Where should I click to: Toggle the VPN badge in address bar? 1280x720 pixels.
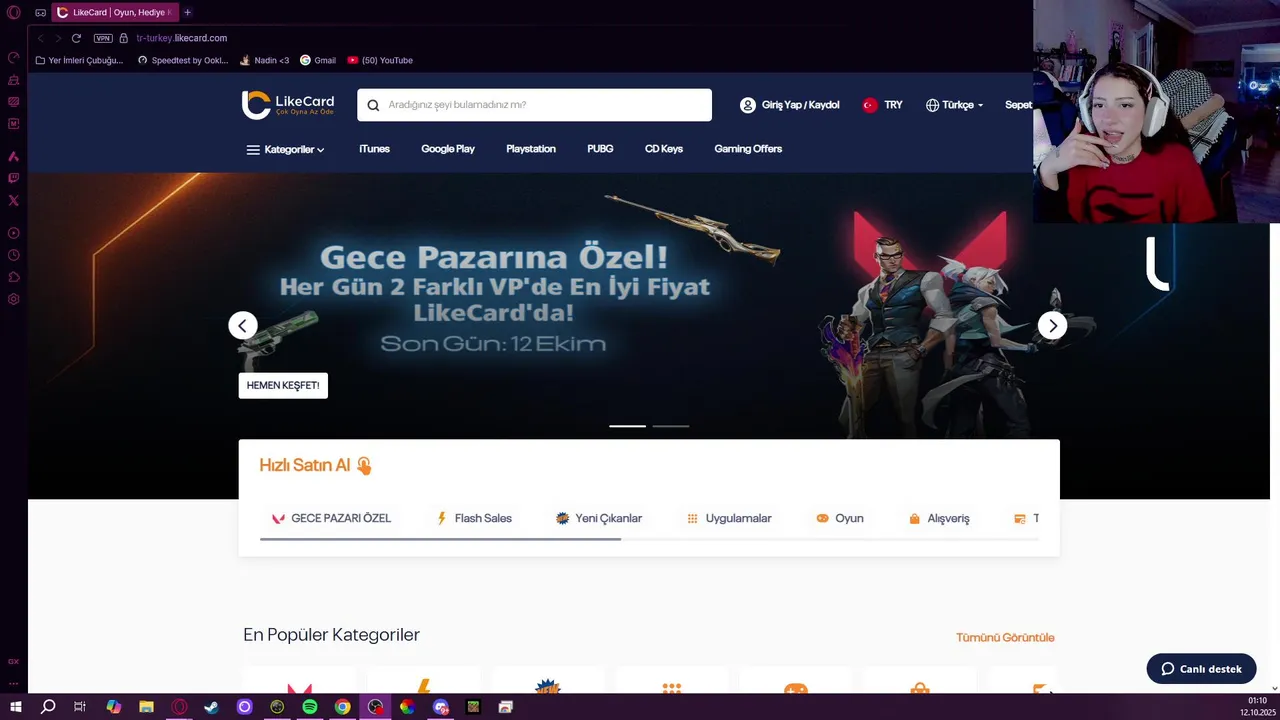(103, 38)
